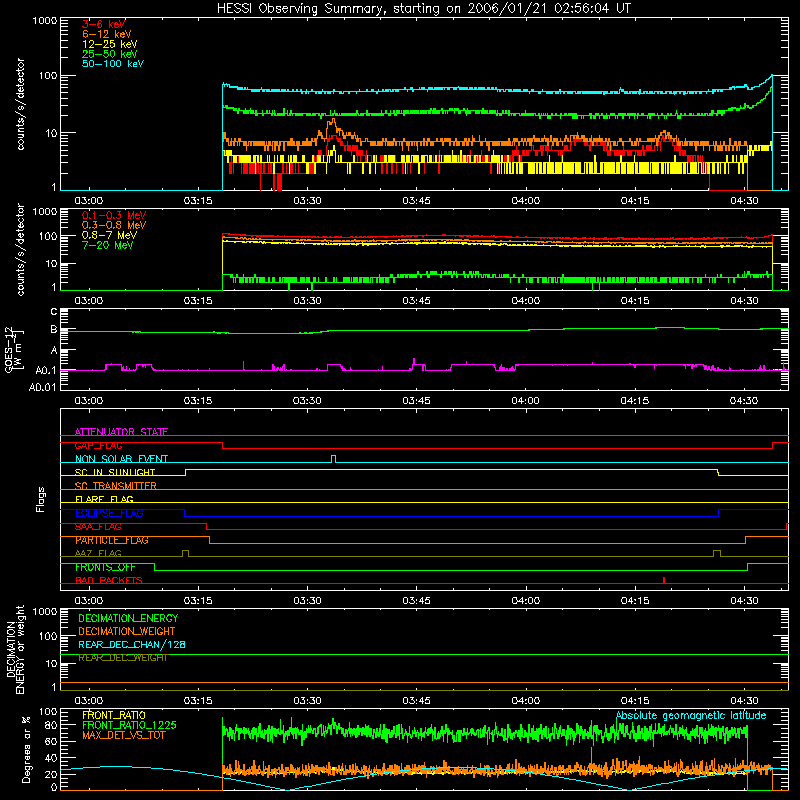800x800 pixels.
Task: Select the BAD_PACKETS flag label
Action: tap(109, 580)
